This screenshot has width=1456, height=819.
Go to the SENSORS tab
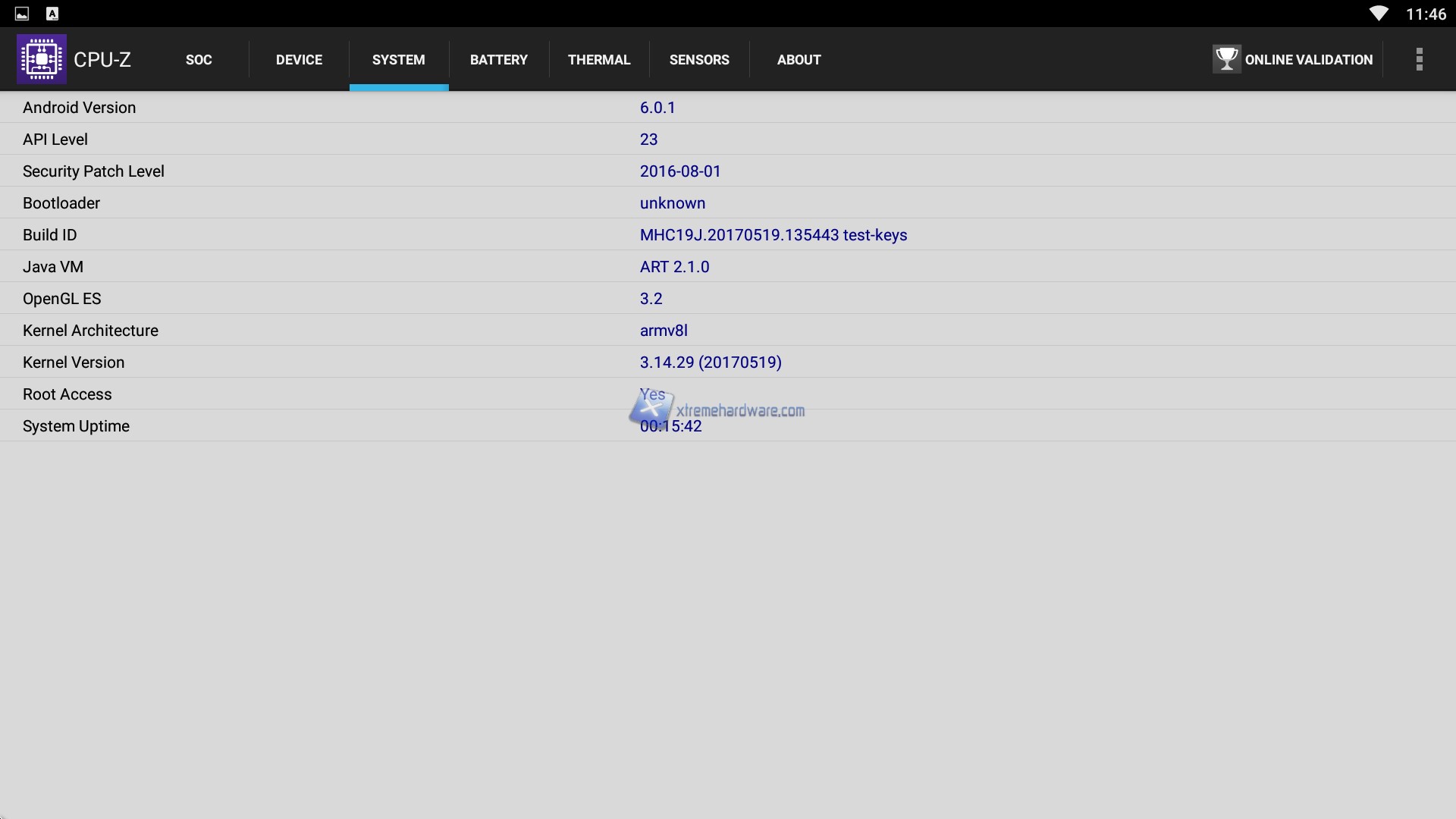(x=699, y=60)
